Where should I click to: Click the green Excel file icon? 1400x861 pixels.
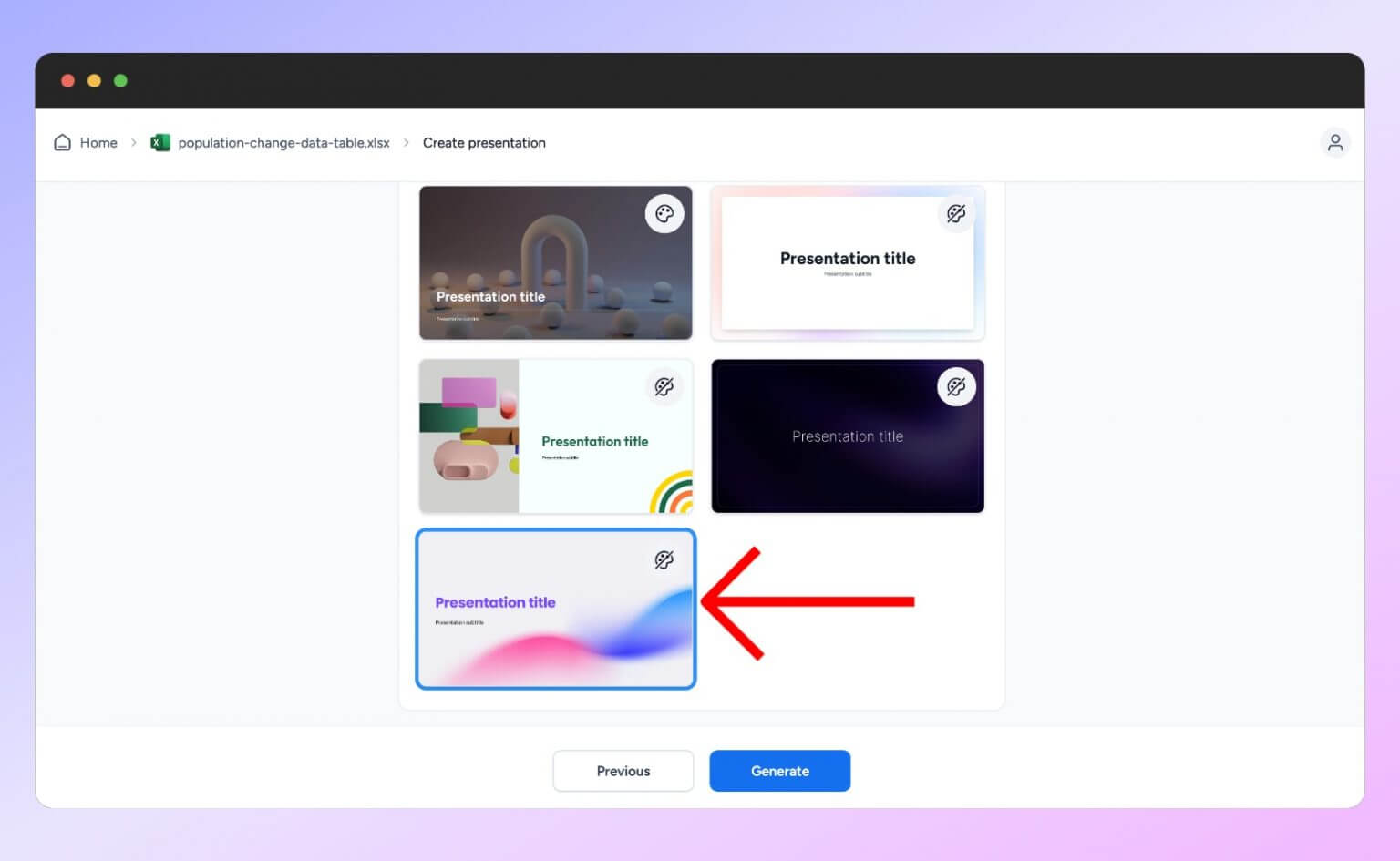point(160,143)
